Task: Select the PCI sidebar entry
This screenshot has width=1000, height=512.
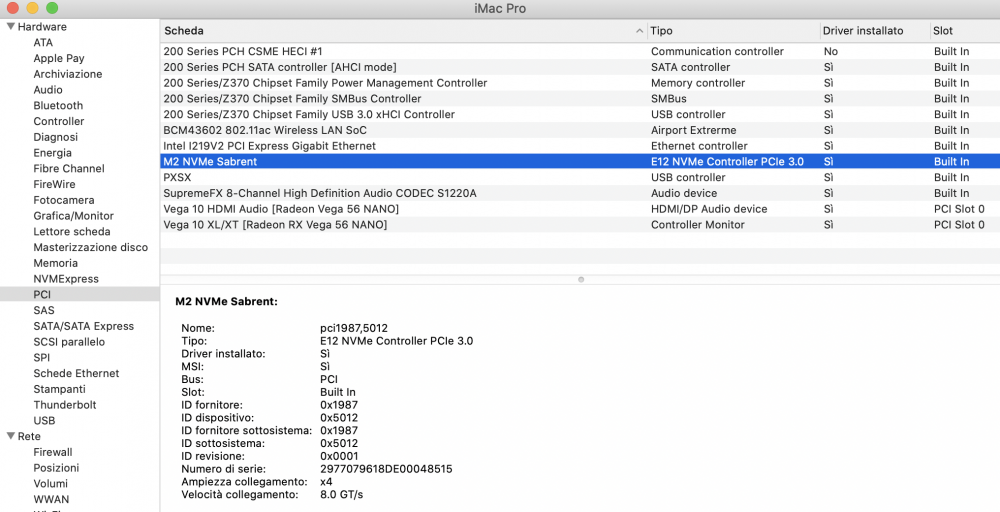Action: pyautogui.click(x=80, y=294)
